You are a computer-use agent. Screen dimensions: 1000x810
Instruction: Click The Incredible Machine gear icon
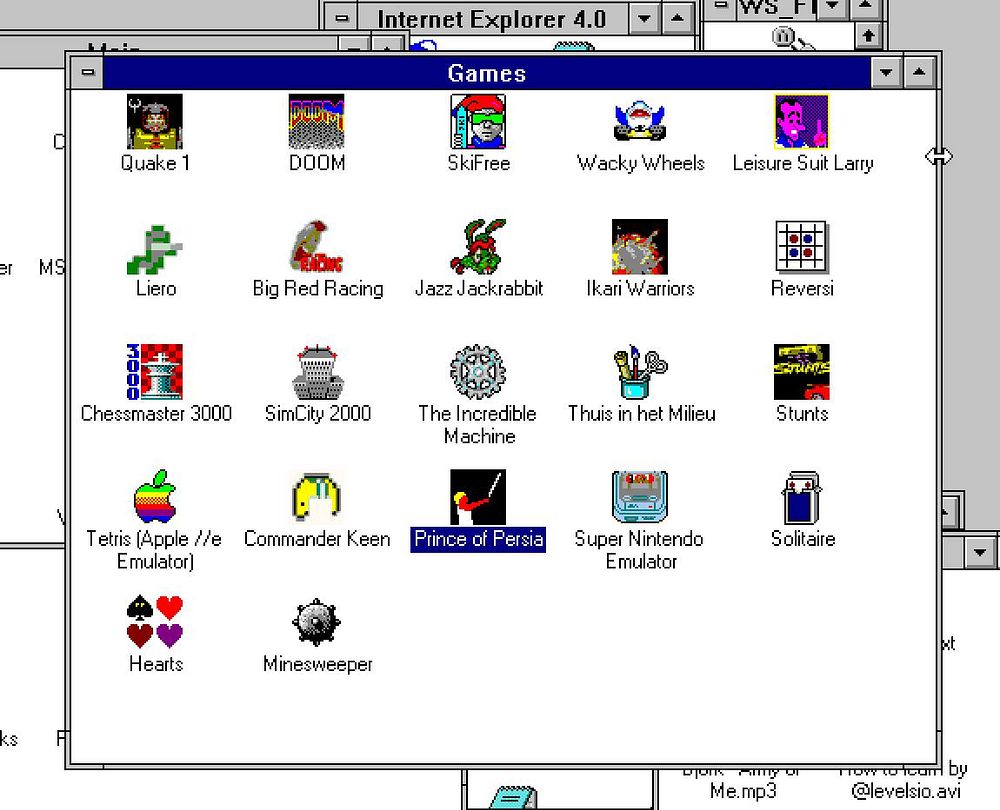click(x=478, y=372)
